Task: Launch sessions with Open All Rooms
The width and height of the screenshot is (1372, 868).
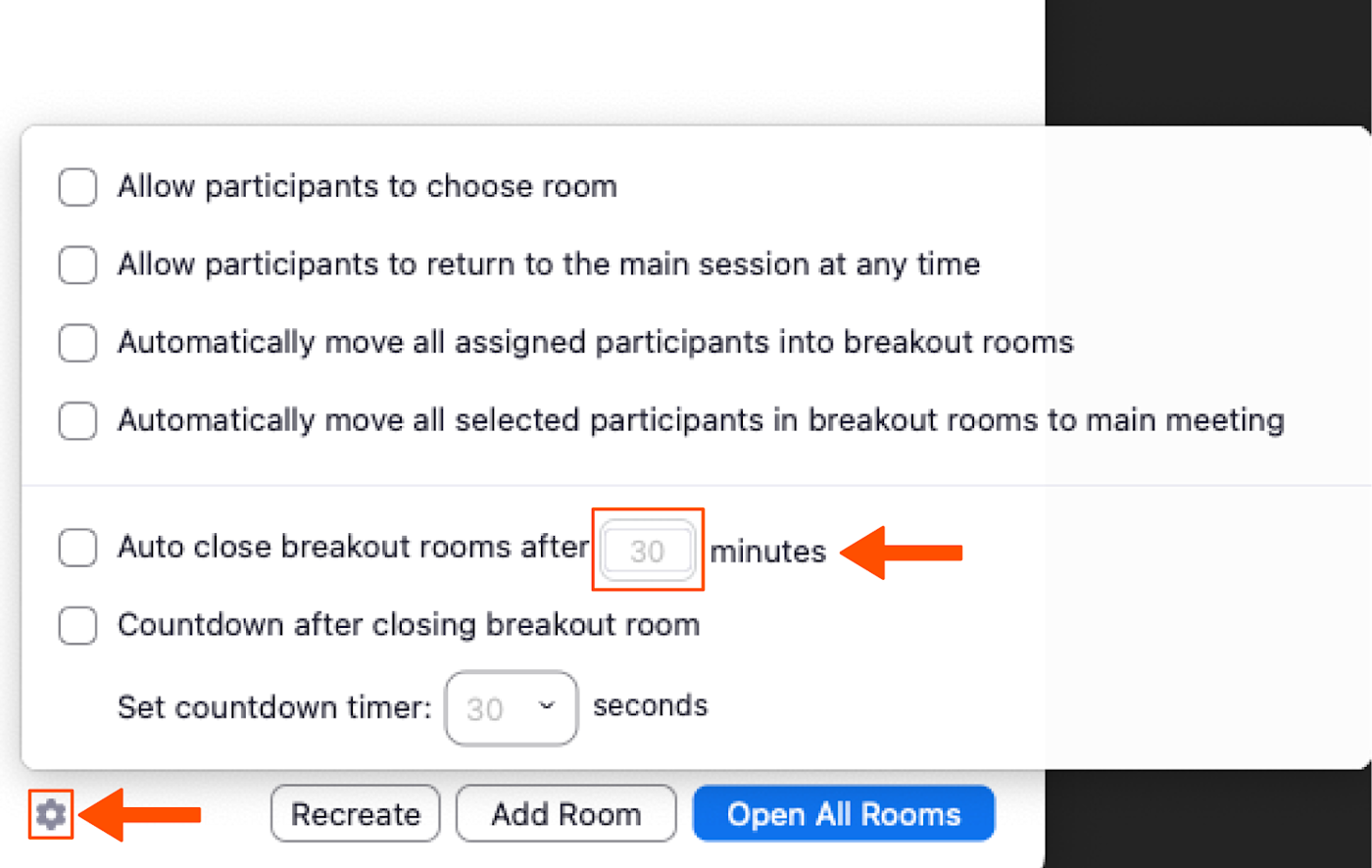Action: pyautogui.click(x=843, y=814)
